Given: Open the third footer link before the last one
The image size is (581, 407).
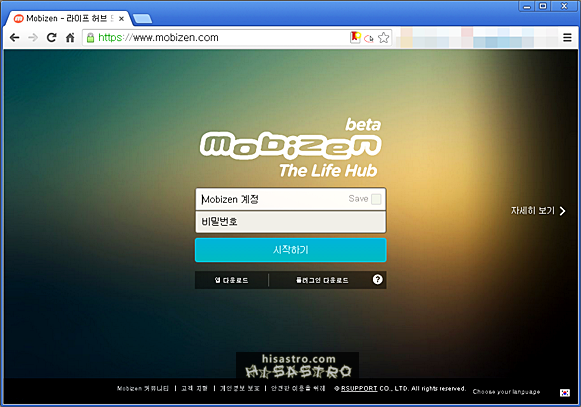Looking at the screenshot, I should click(x=240, y=388).
